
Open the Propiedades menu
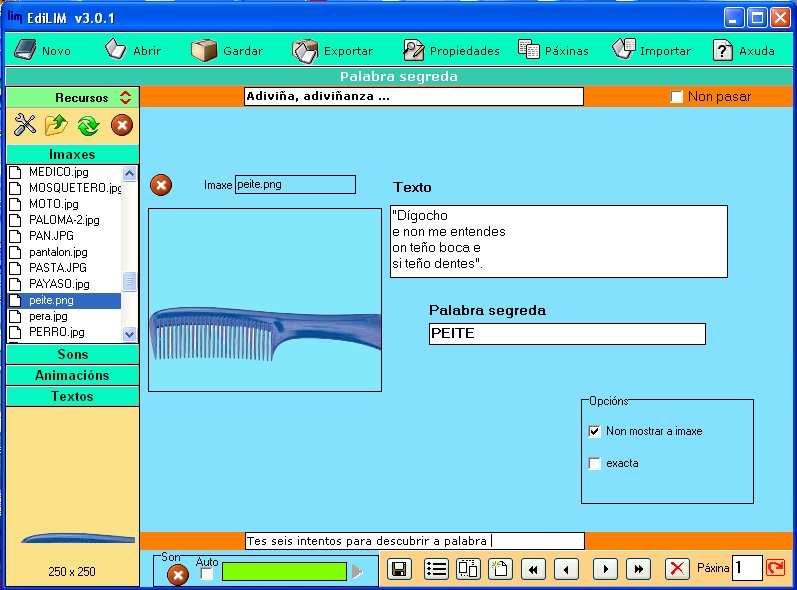[450, 50]
